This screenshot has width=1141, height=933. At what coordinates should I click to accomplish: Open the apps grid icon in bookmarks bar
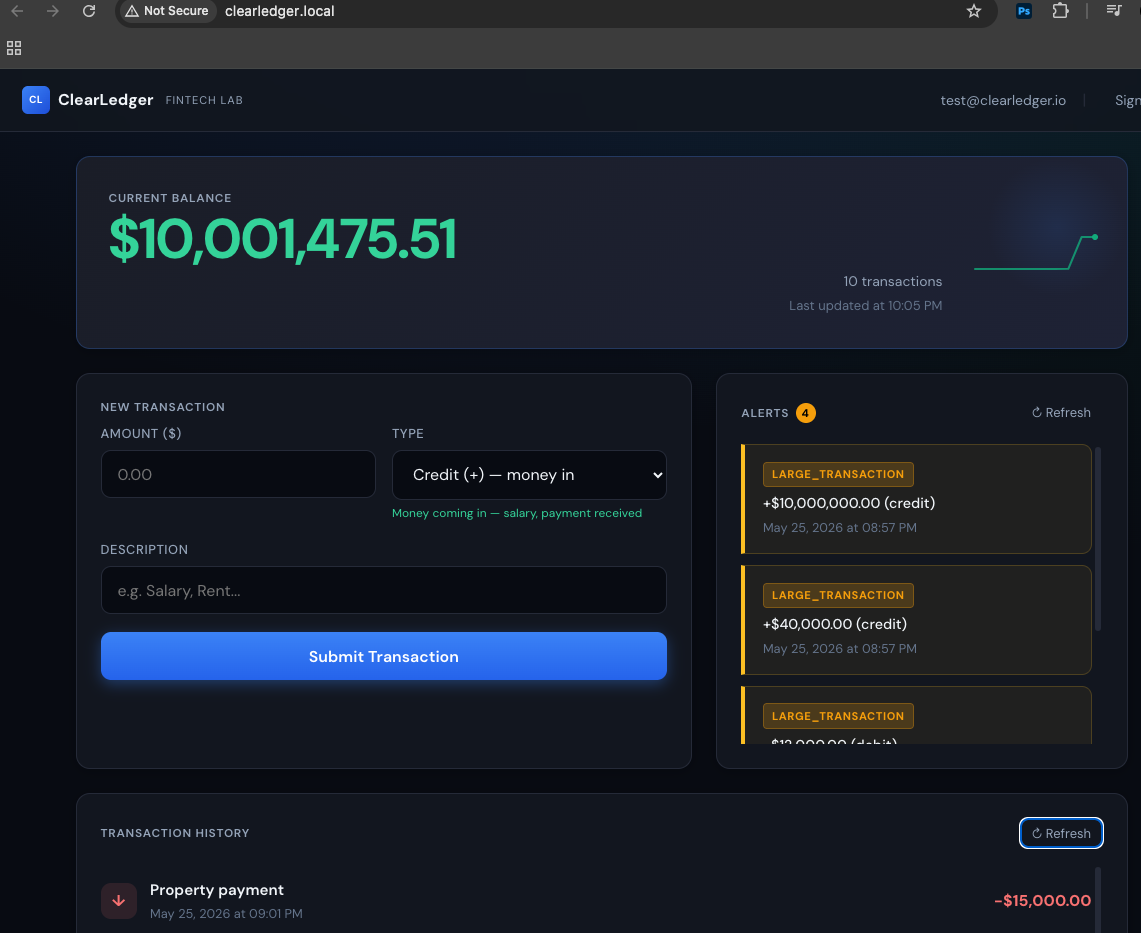pos(14,48)
